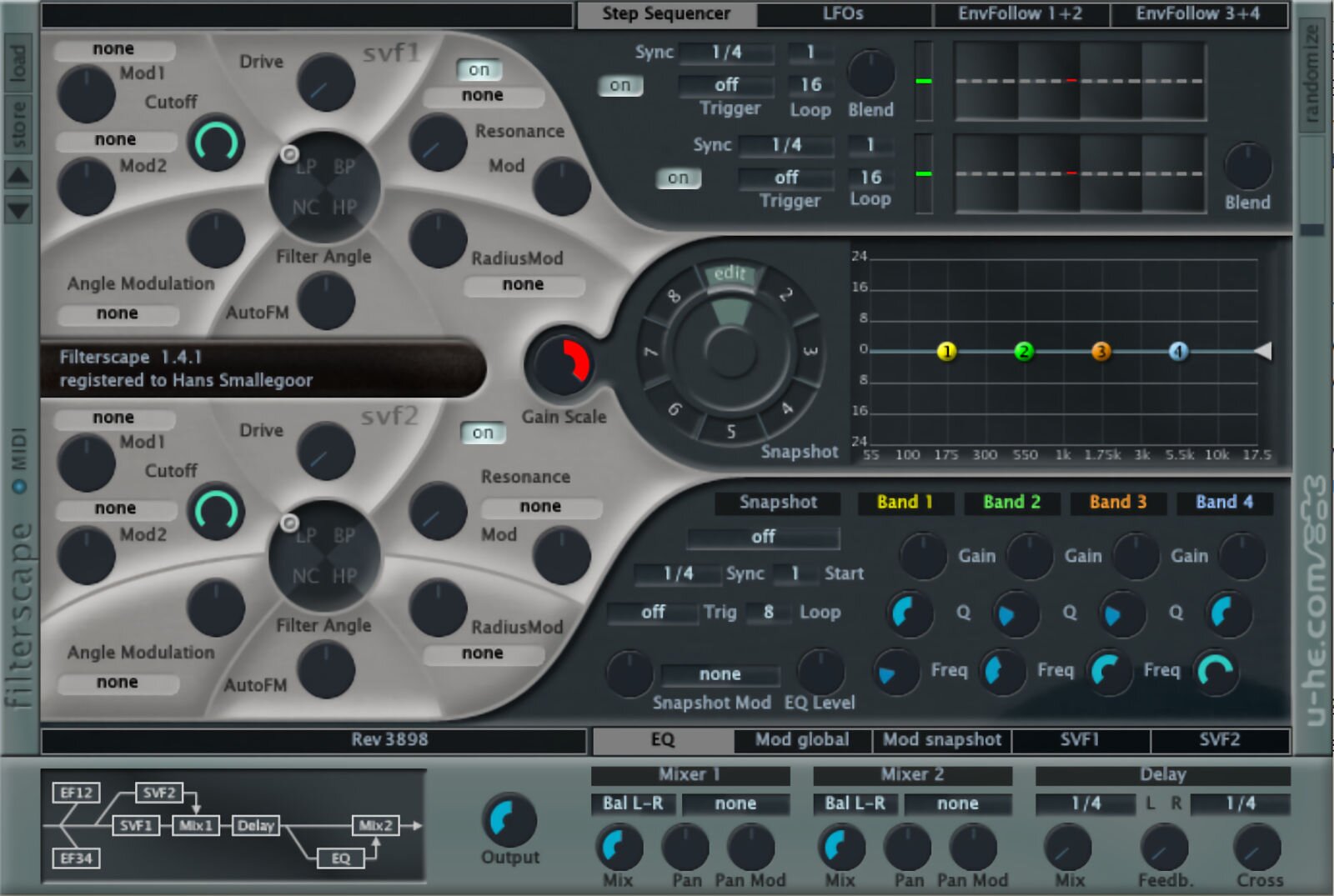Click the Output level knob

(x=509, y=820)
